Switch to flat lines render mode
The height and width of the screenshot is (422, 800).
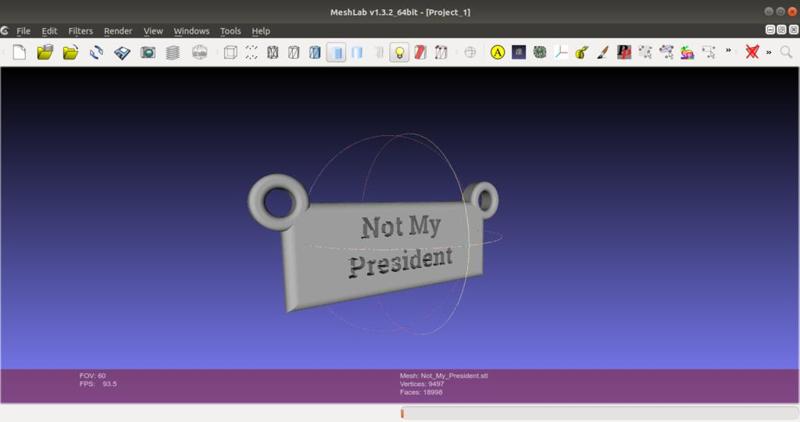point(315,52)
